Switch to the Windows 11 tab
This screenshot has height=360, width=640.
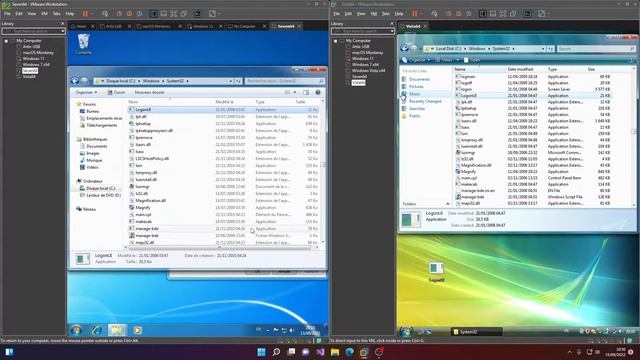point(203,26)
